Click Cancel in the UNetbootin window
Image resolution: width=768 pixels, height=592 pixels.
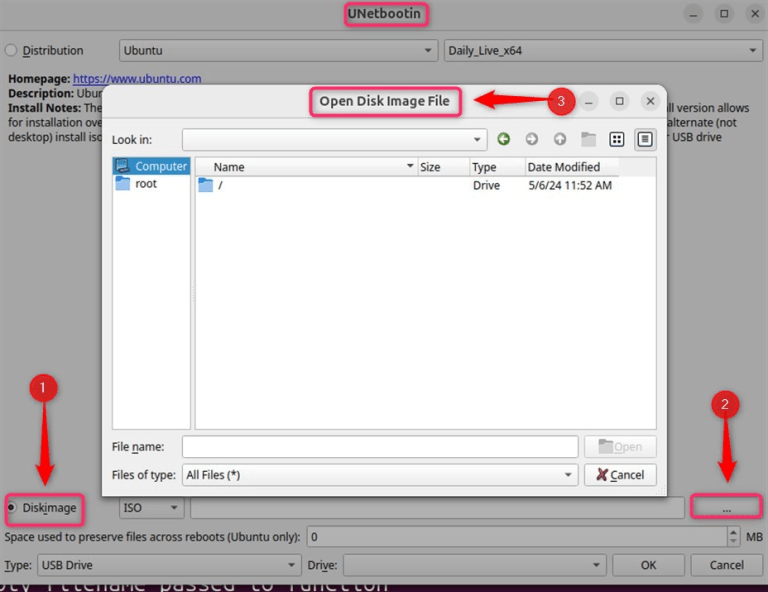(x=726, y=565)
